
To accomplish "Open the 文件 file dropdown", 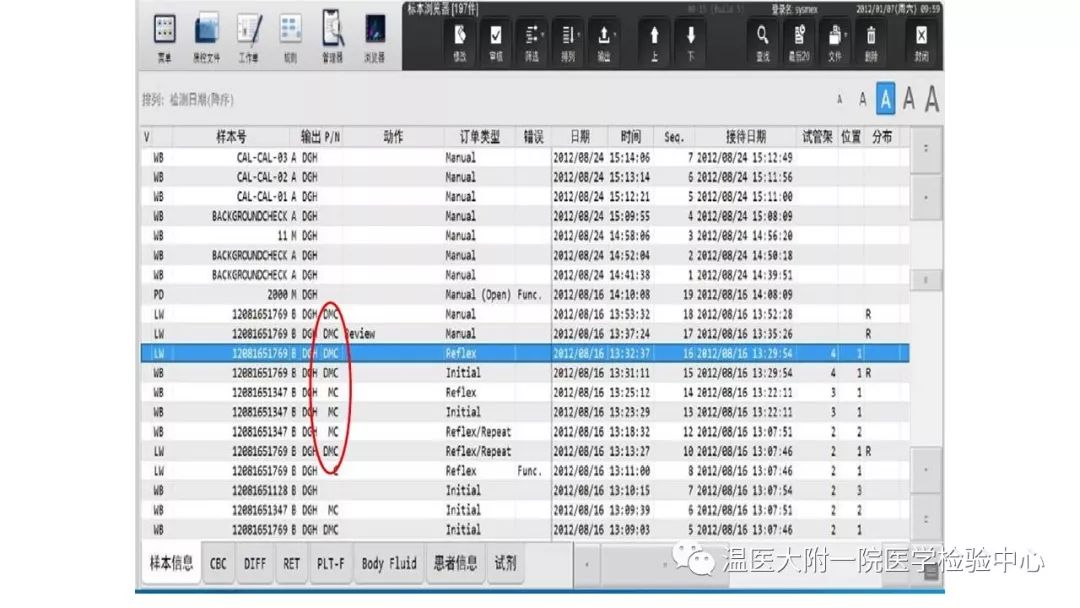I will click(x=835, y=43).
